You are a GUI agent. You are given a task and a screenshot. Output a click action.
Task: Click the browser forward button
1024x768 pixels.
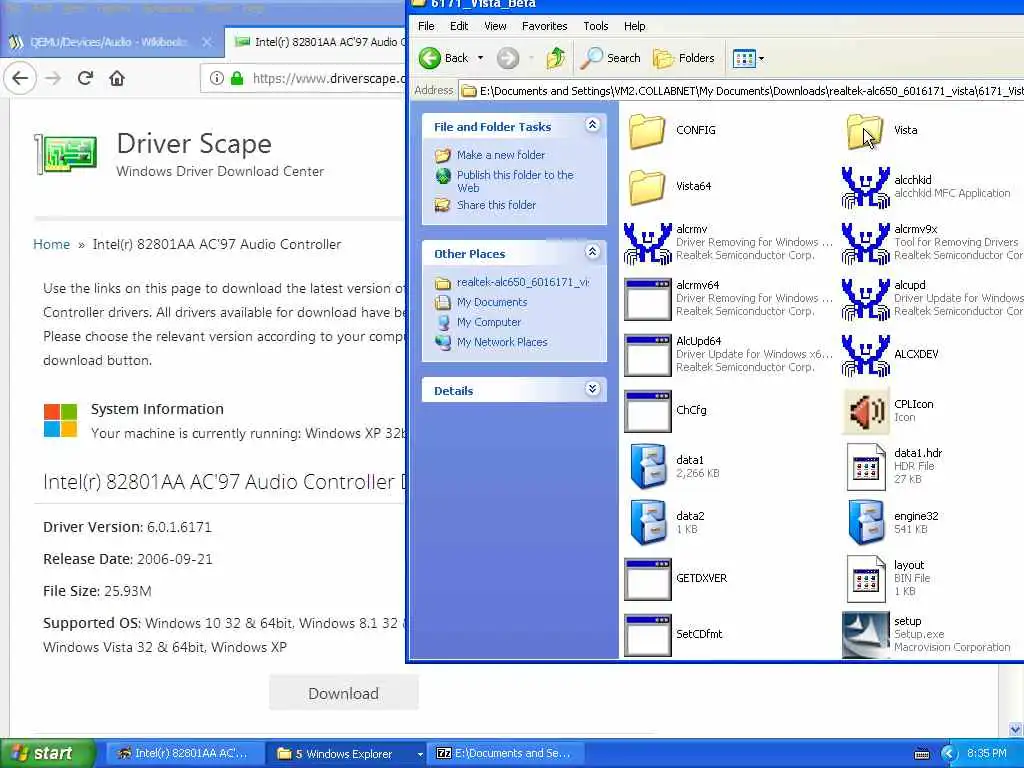pyautogui.click(x=54, y=78)
